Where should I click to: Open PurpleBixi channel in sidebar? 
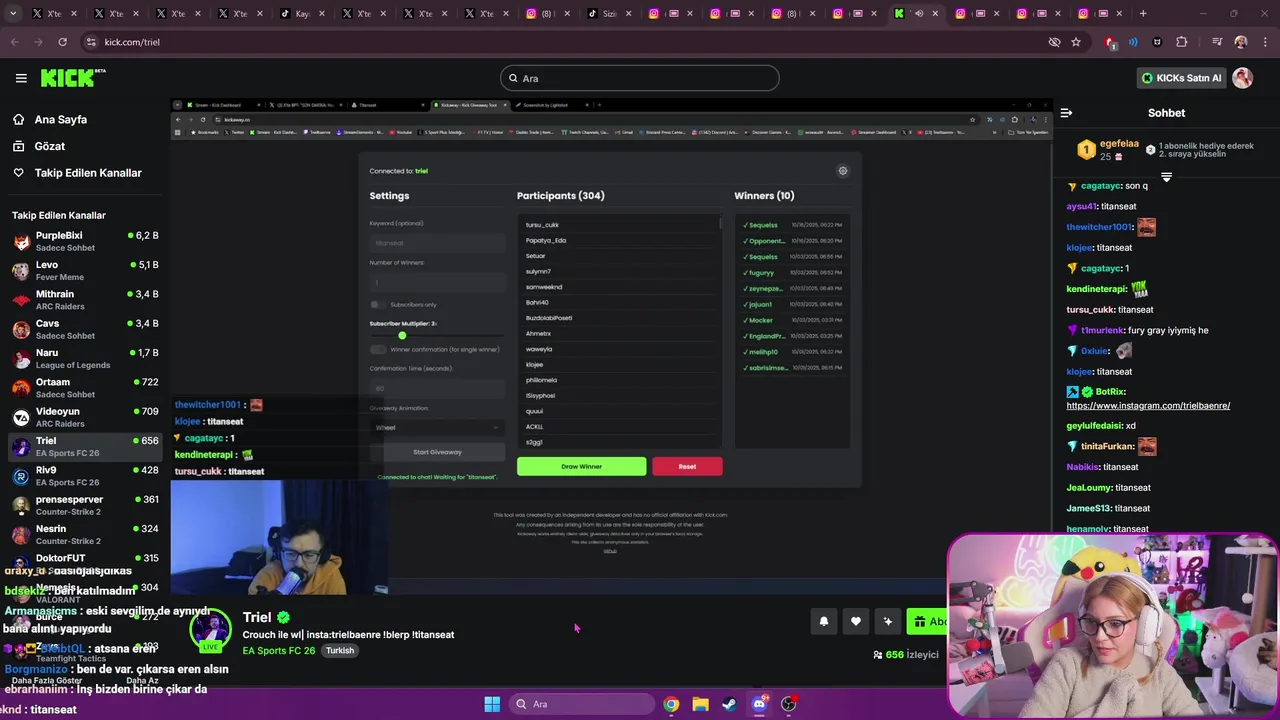click(85, 241)
